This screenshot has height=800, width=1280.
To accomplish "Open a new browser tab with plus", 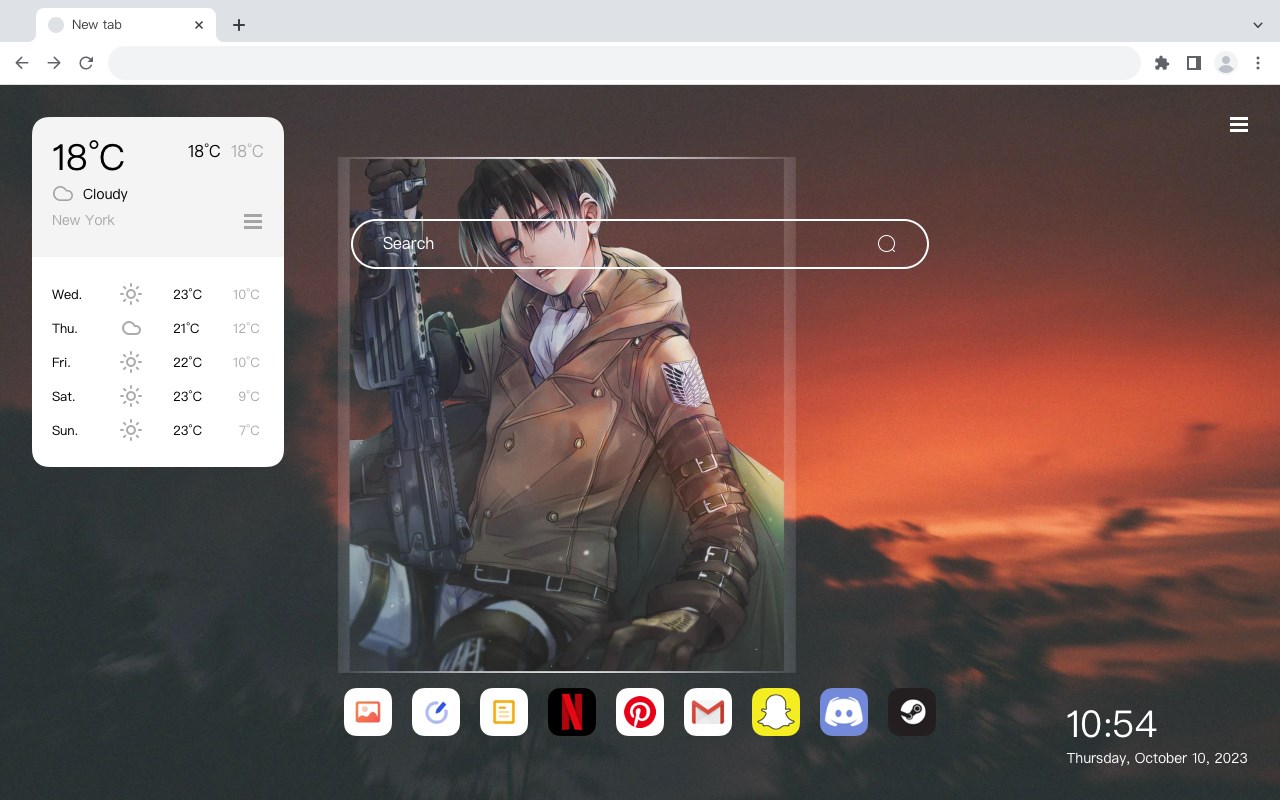I will point(238,25).
